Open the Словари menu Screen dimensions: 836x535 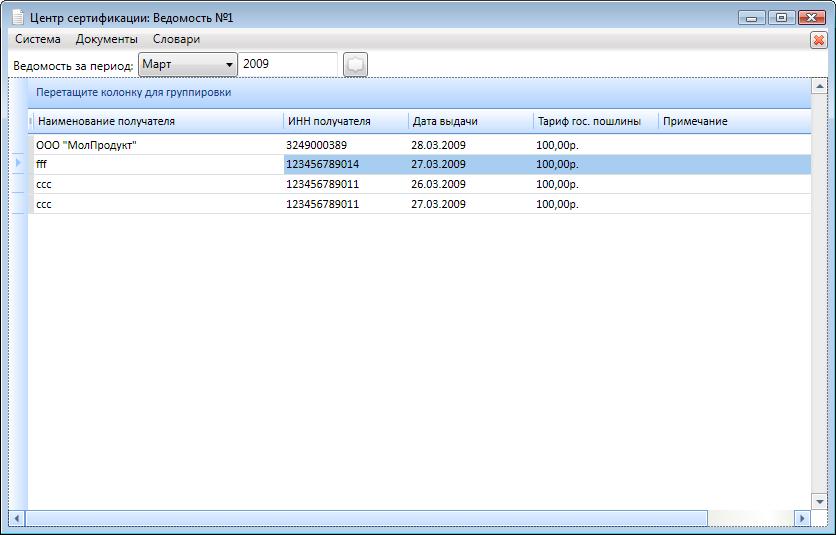(x=176, y=39)
